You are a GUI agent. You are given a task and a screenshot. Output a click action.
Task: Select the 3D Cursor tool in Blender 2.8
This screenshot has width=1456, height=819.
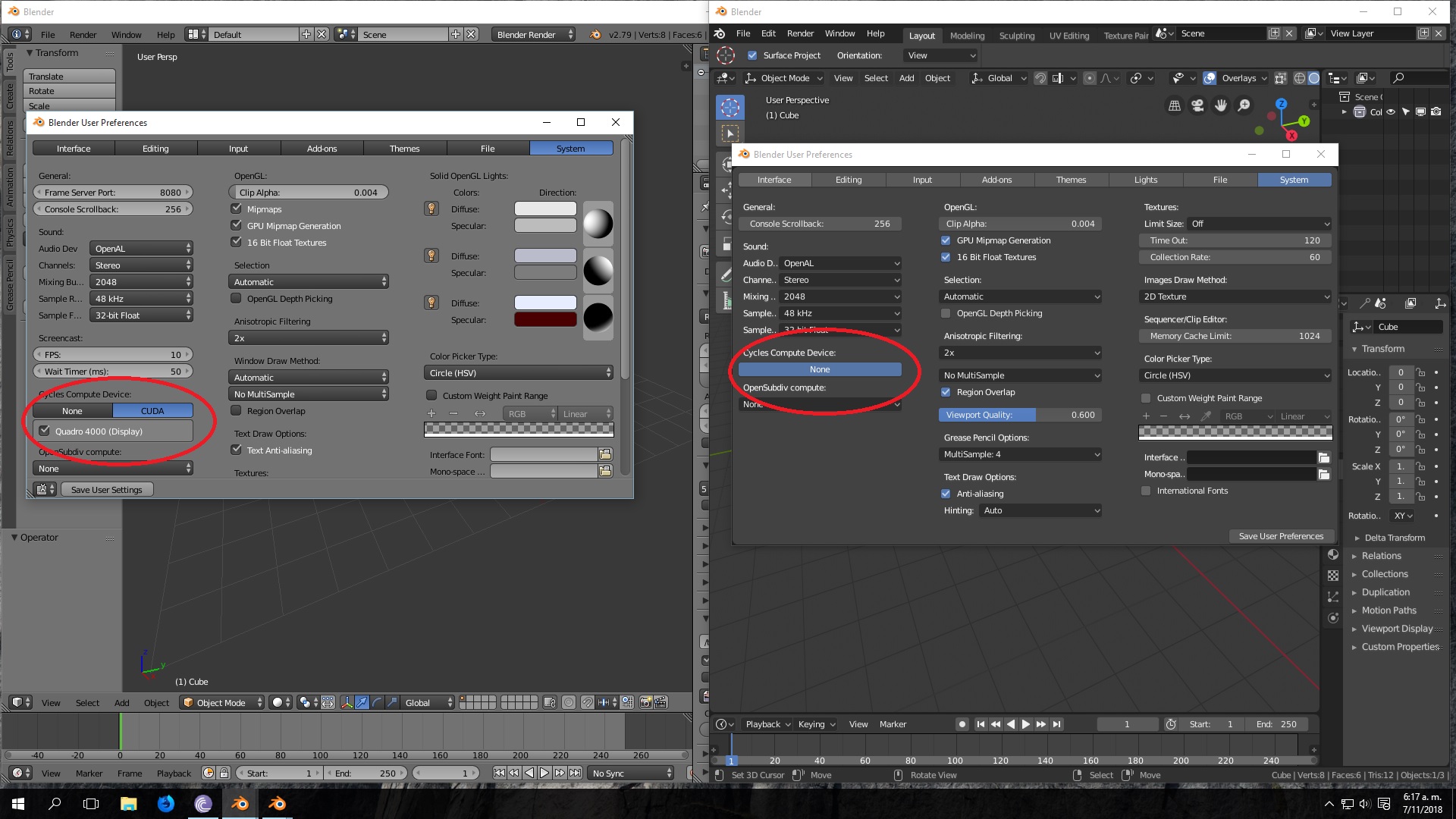click(730, 108)
